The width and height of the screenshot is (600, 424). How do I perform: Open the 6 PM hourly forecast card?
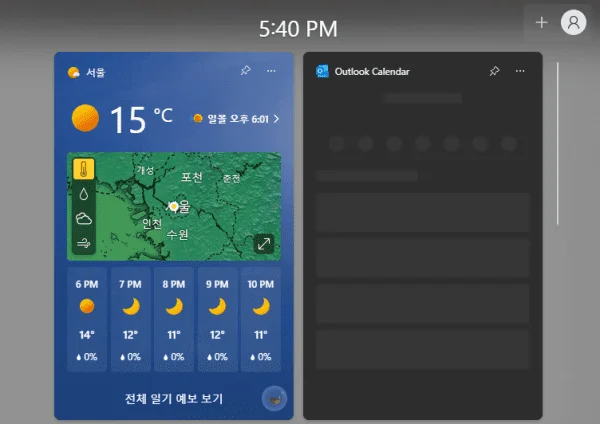[x=87, y=320]
